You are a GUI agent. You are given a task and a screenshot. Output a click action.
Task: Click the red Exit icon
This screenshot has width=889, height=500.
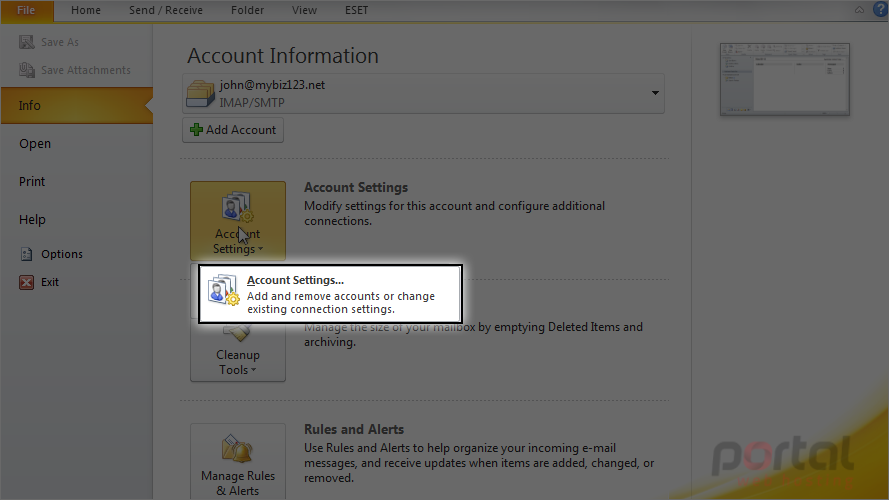pos(27,282)
